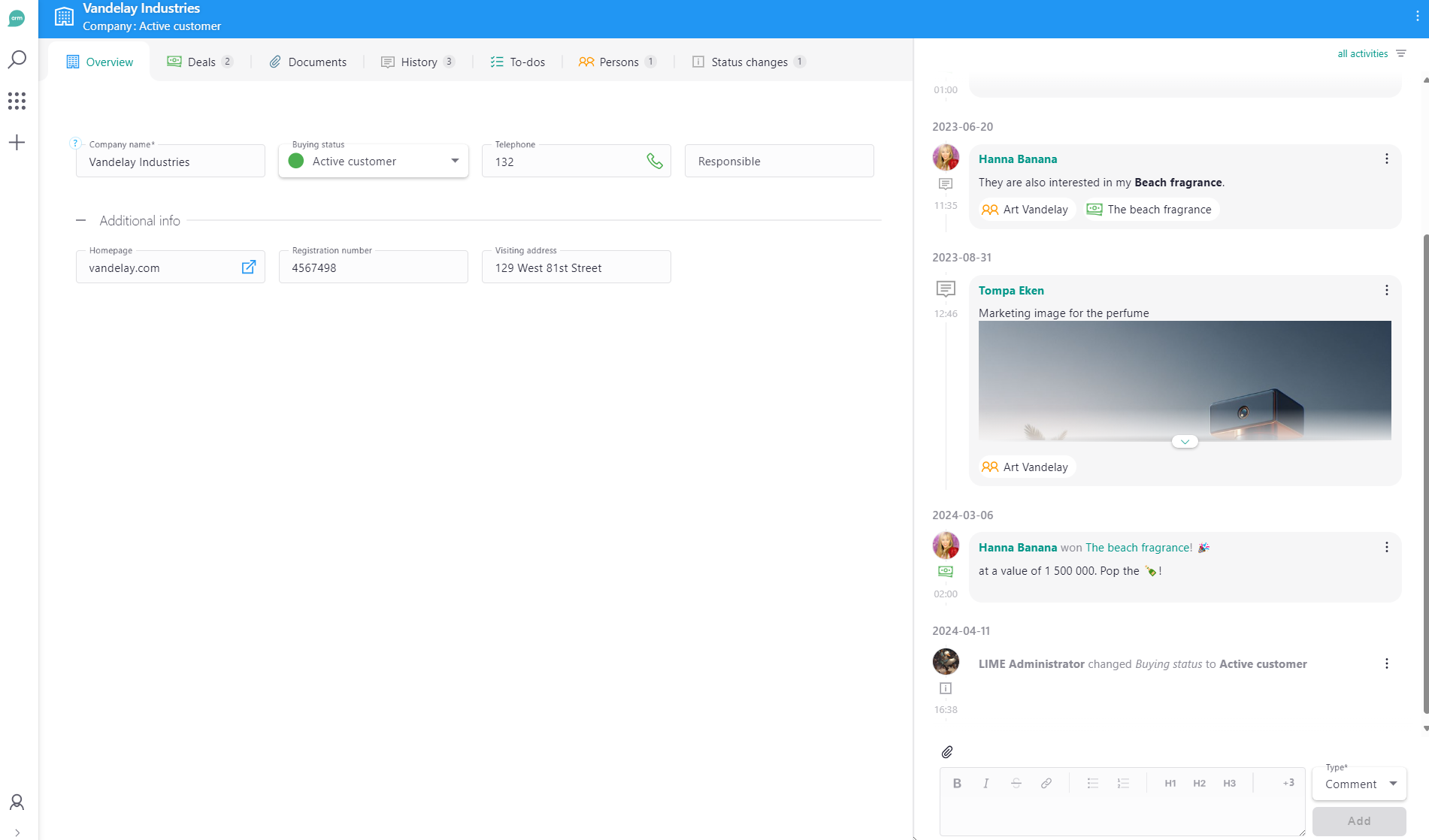Toggle italic formatting in comment editor
Screen dimensions: 1429x840
[985, 783]
